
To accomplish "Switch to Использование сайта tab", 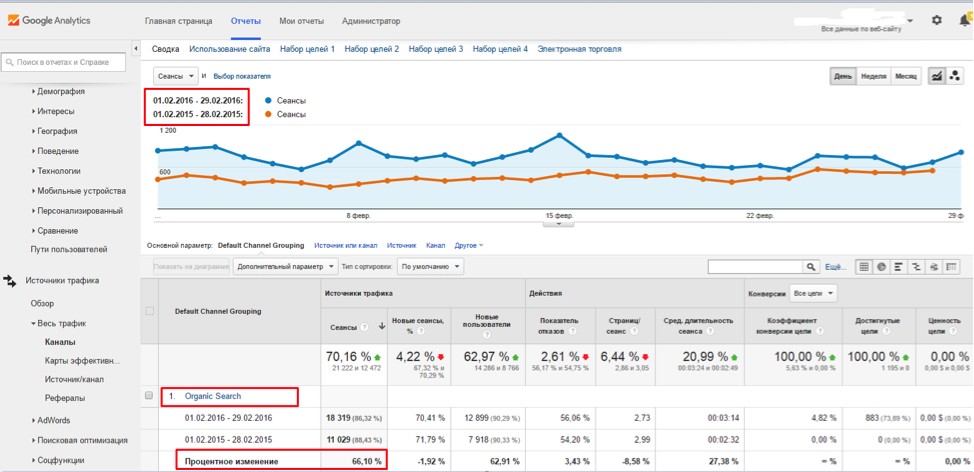I will [230, 49].
